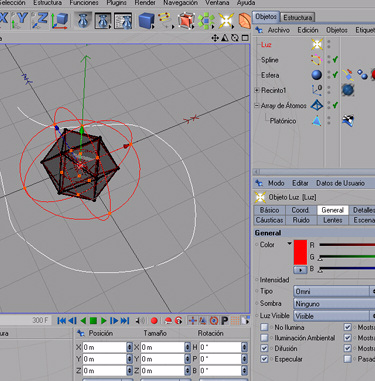Play the animation forward
Screen dimensions: 375x381
[104, 321]
